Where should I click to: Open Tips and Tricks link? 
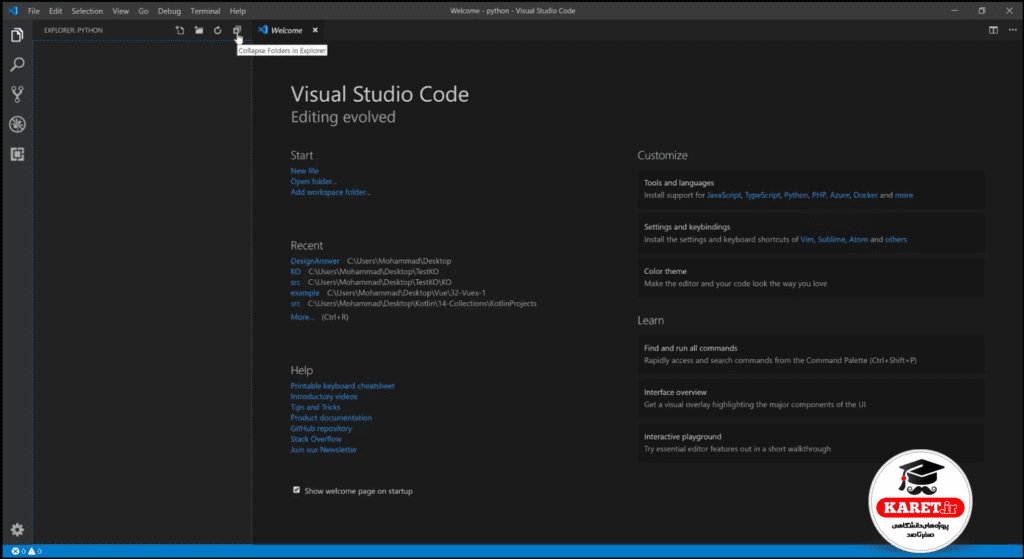pyautogui.click(x=315, y=407)
